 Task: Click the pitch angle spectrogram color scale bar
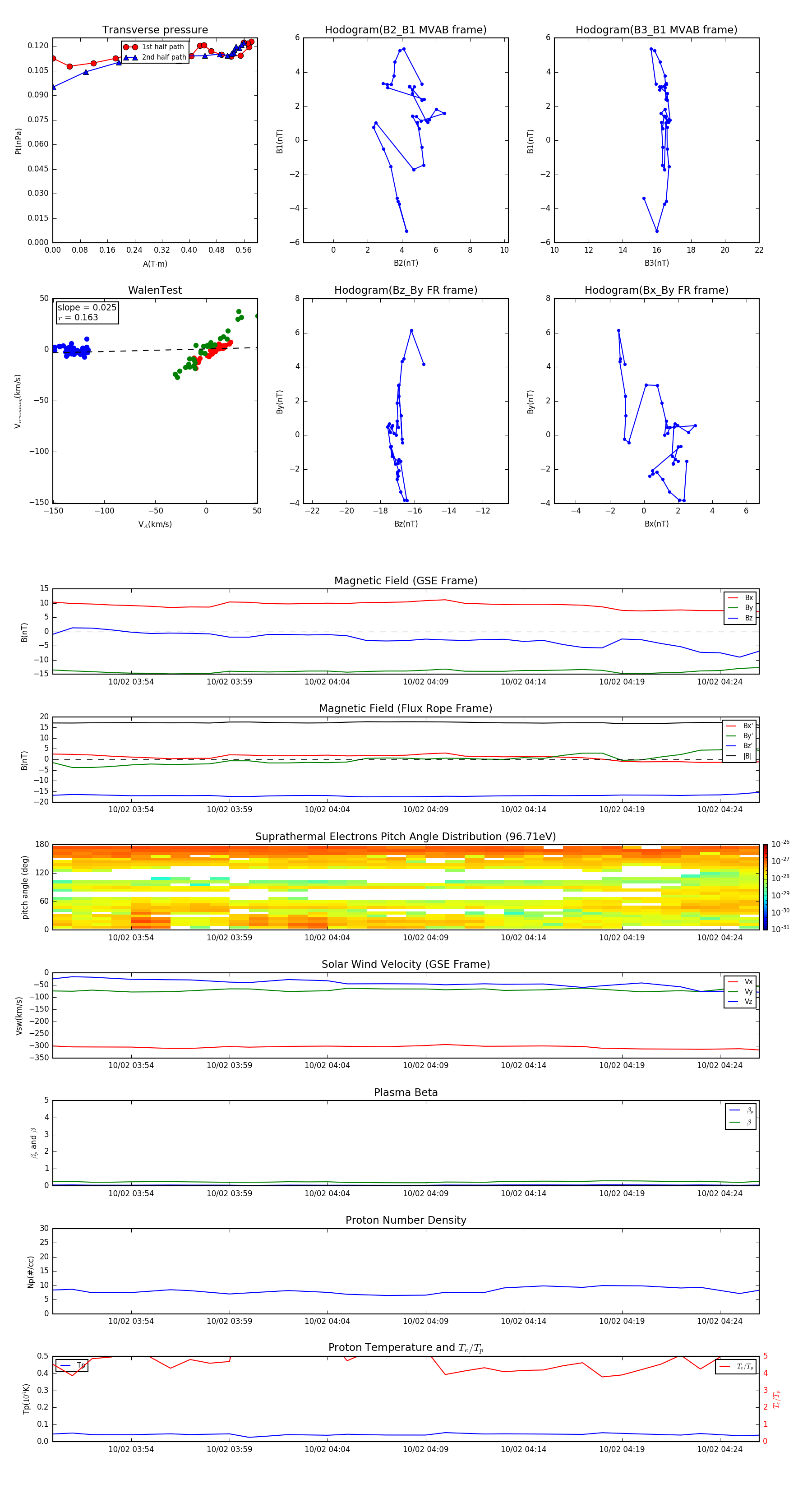point(765,887)
